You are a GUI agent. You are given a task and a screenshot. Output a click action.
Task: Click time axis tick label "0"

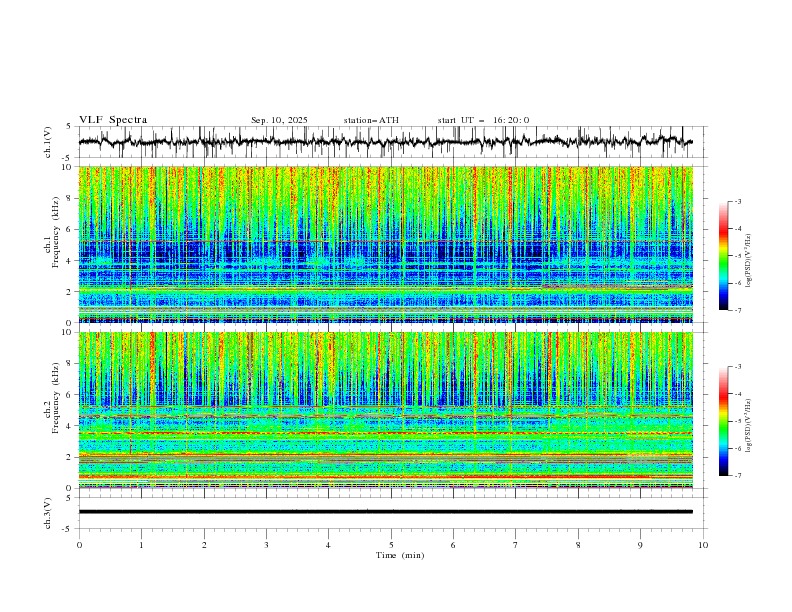(79, 545)
